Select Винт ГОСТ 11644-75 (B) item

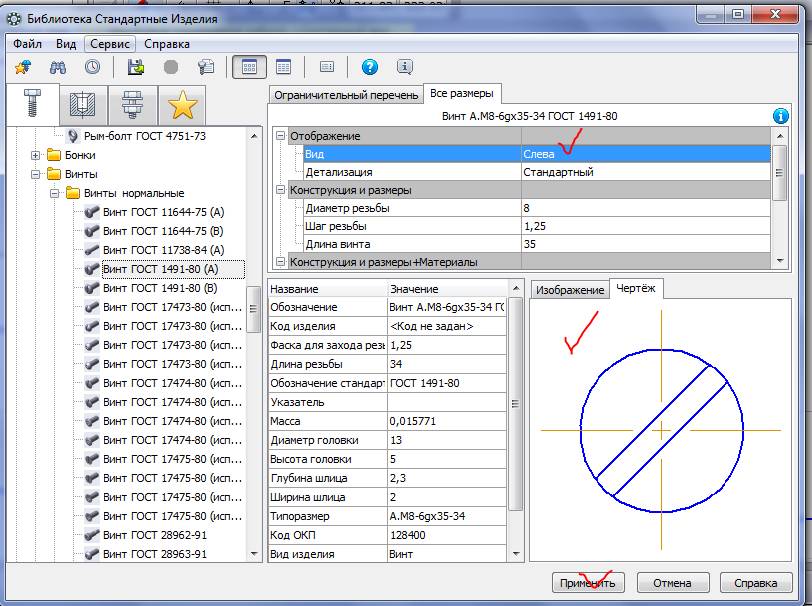pyautogui.click(x=164, y=231)
